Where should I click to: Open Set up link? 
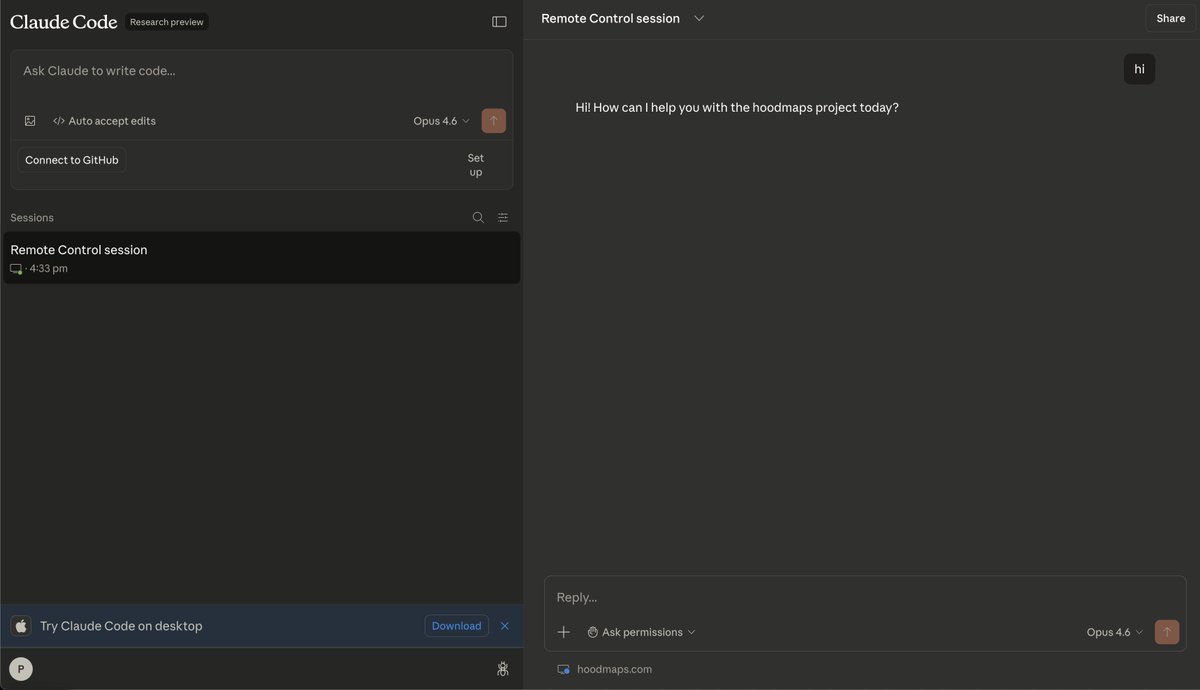476,165
